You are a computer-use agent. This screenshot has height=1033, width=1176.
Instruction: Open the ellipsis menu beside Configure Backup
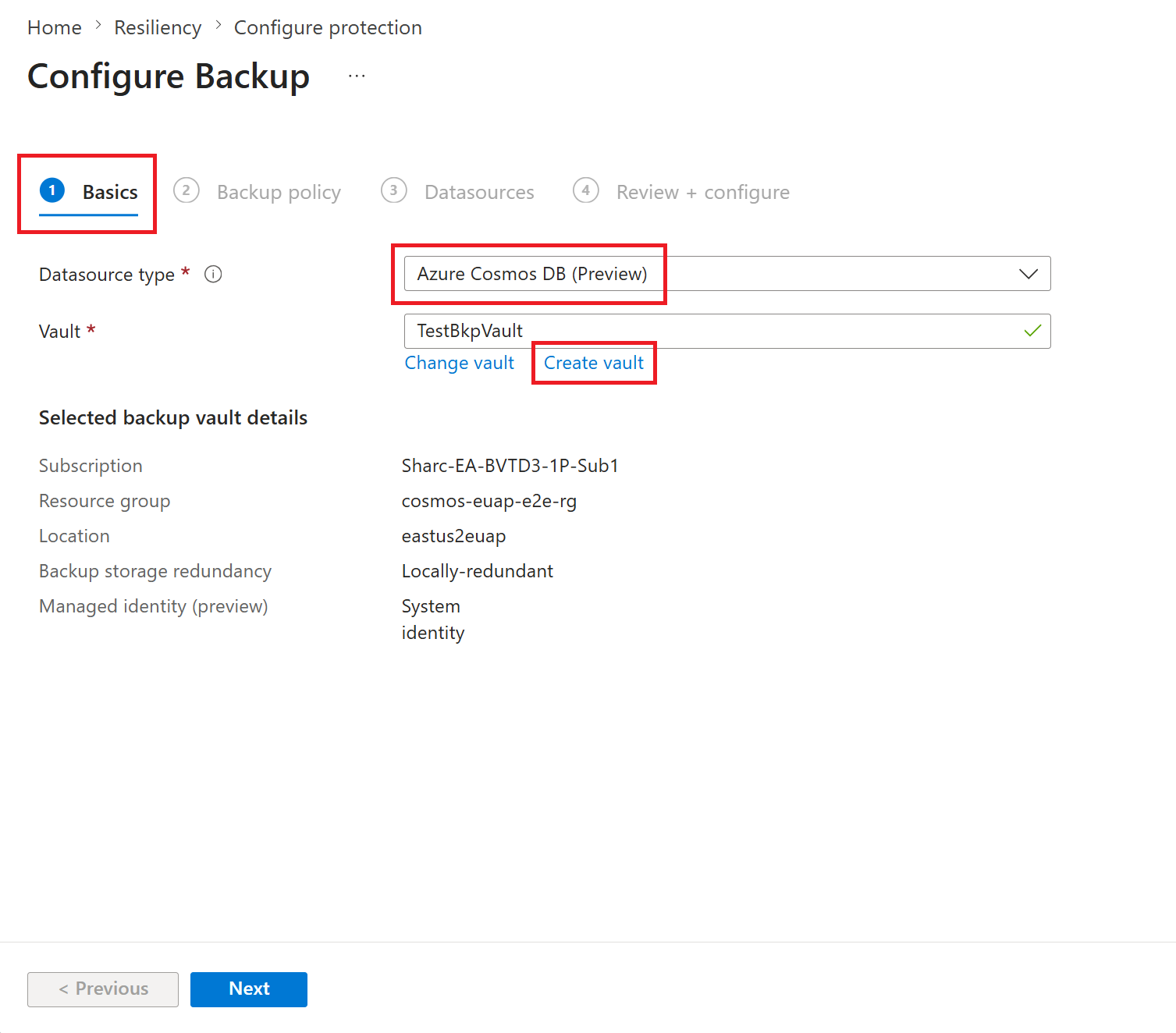pyautogui.click(x=357, y=76)
